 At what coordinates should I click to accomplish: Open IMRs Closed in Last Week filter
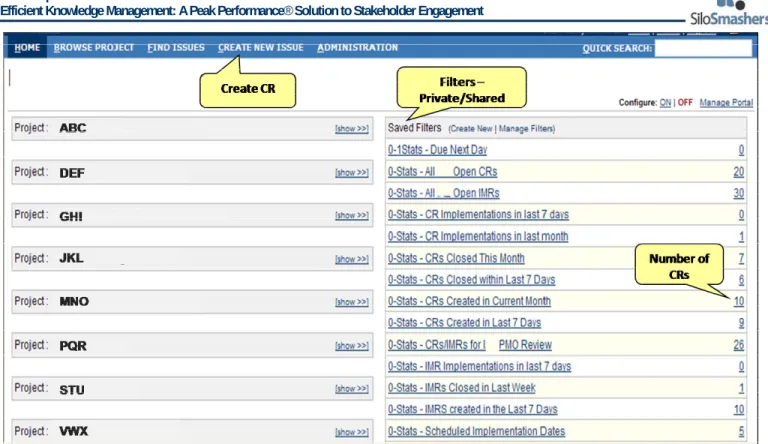(x=461, y=388)
